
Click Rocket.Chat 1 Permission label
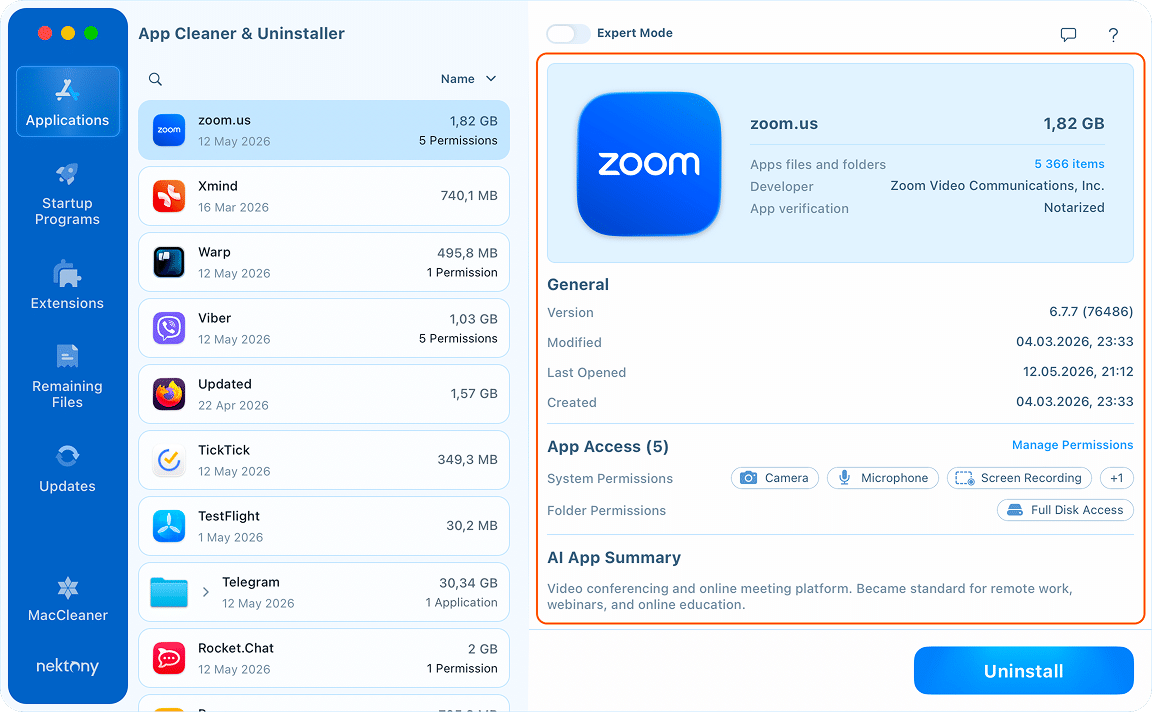pyautogui.click(x=462, y=669)
